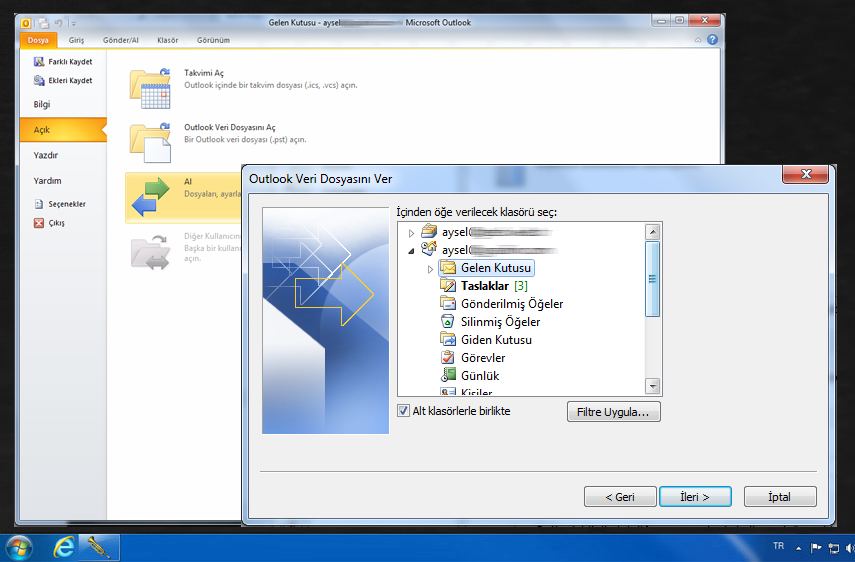Expand the first aysel account tree node

pyautogui.click(x=411, y=233)
